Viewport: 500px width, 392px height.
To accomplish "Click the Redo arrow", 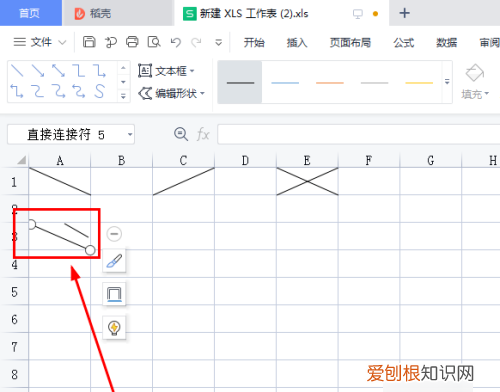I will [x=196, y=42].
